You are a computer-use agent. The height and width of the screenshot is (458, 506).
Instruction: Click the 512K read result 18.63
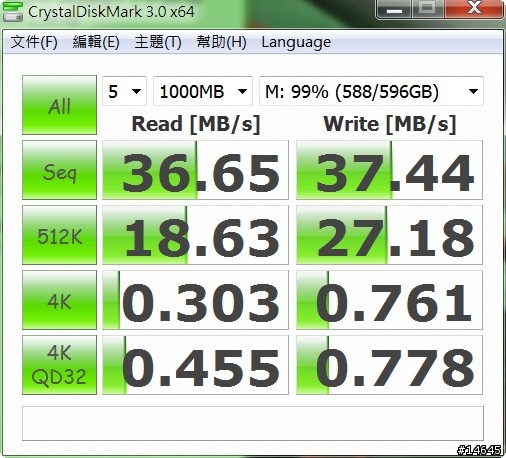[x=195, y=235]
